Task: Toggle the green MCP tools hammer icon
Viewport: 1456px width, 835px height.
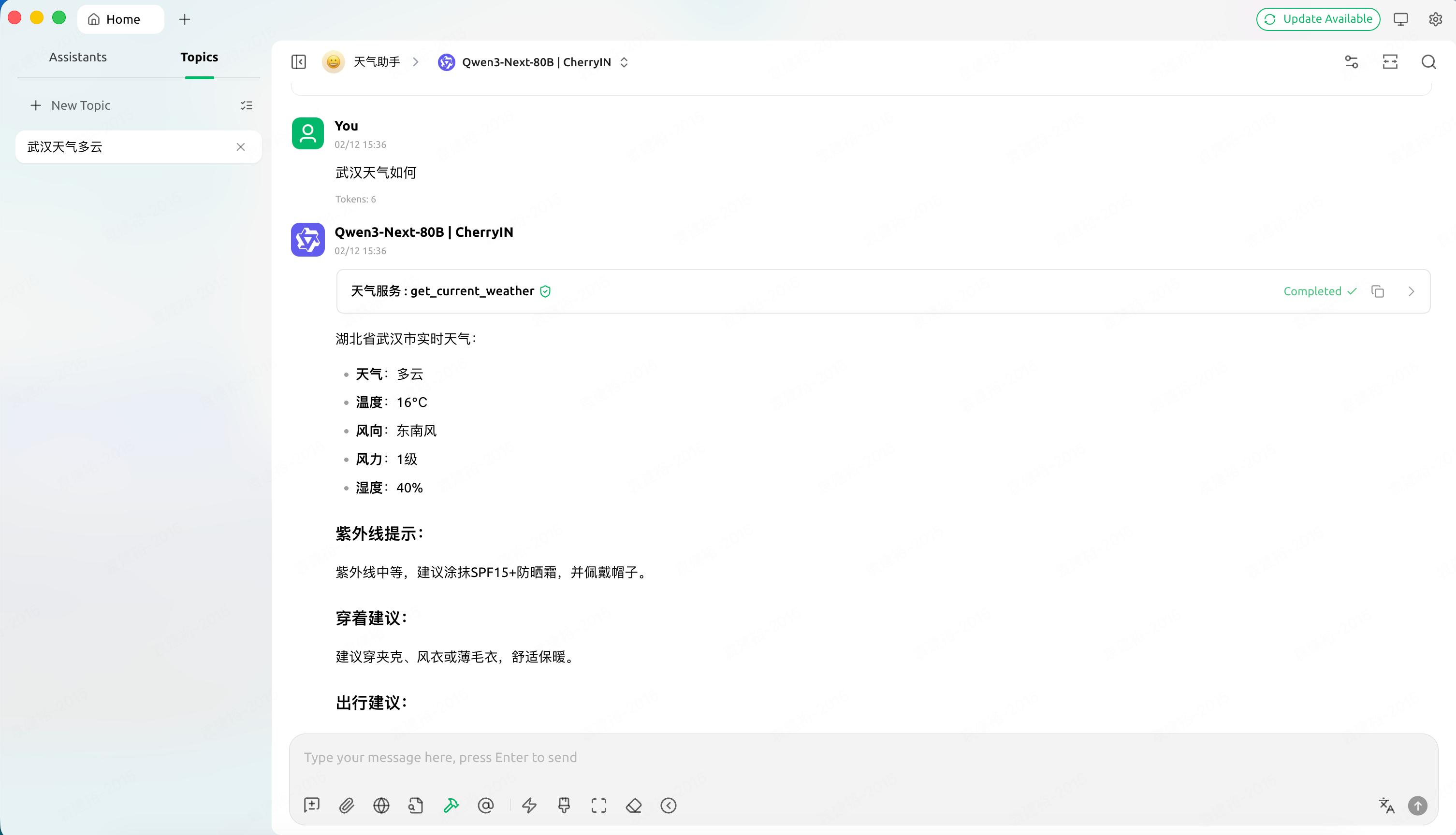Action: click(451, 806)
